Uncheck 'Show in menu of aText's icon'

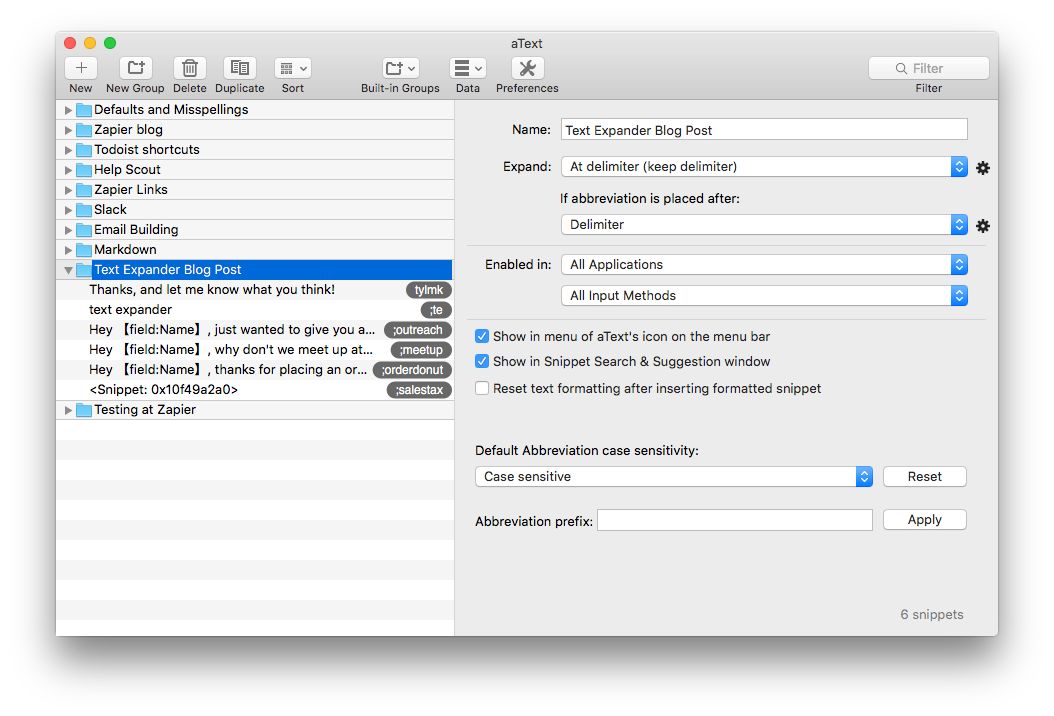(482, 336)
